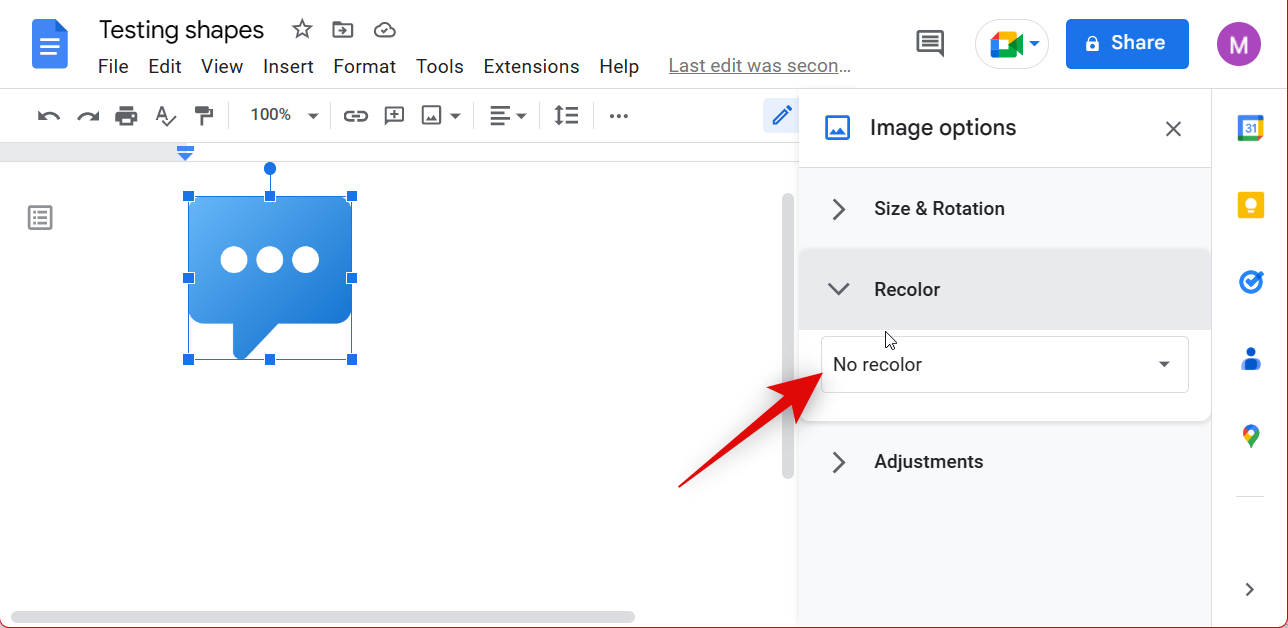Screen dimensions: 1288x628
Task: Open the Google Maps side panel
Action: coord(1250,436)
